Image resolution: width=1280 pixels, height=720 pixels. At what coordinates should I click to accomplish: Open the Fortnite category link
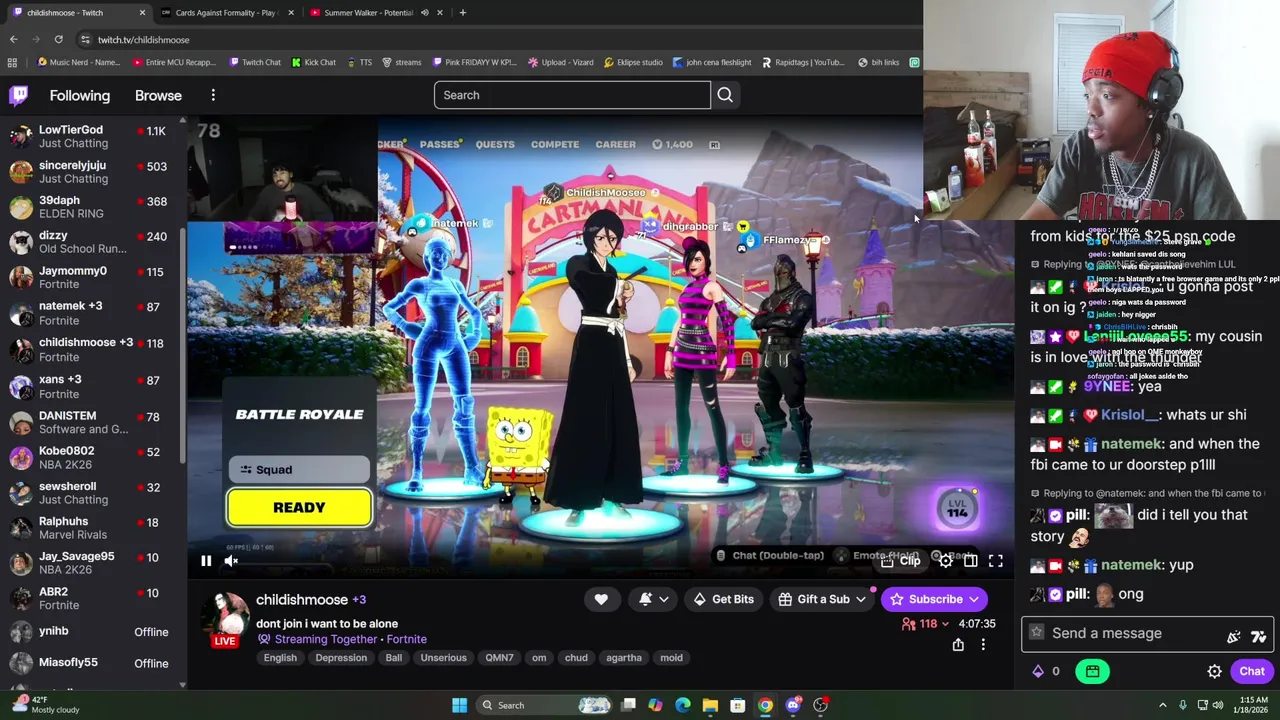click(x=406, y=639)
